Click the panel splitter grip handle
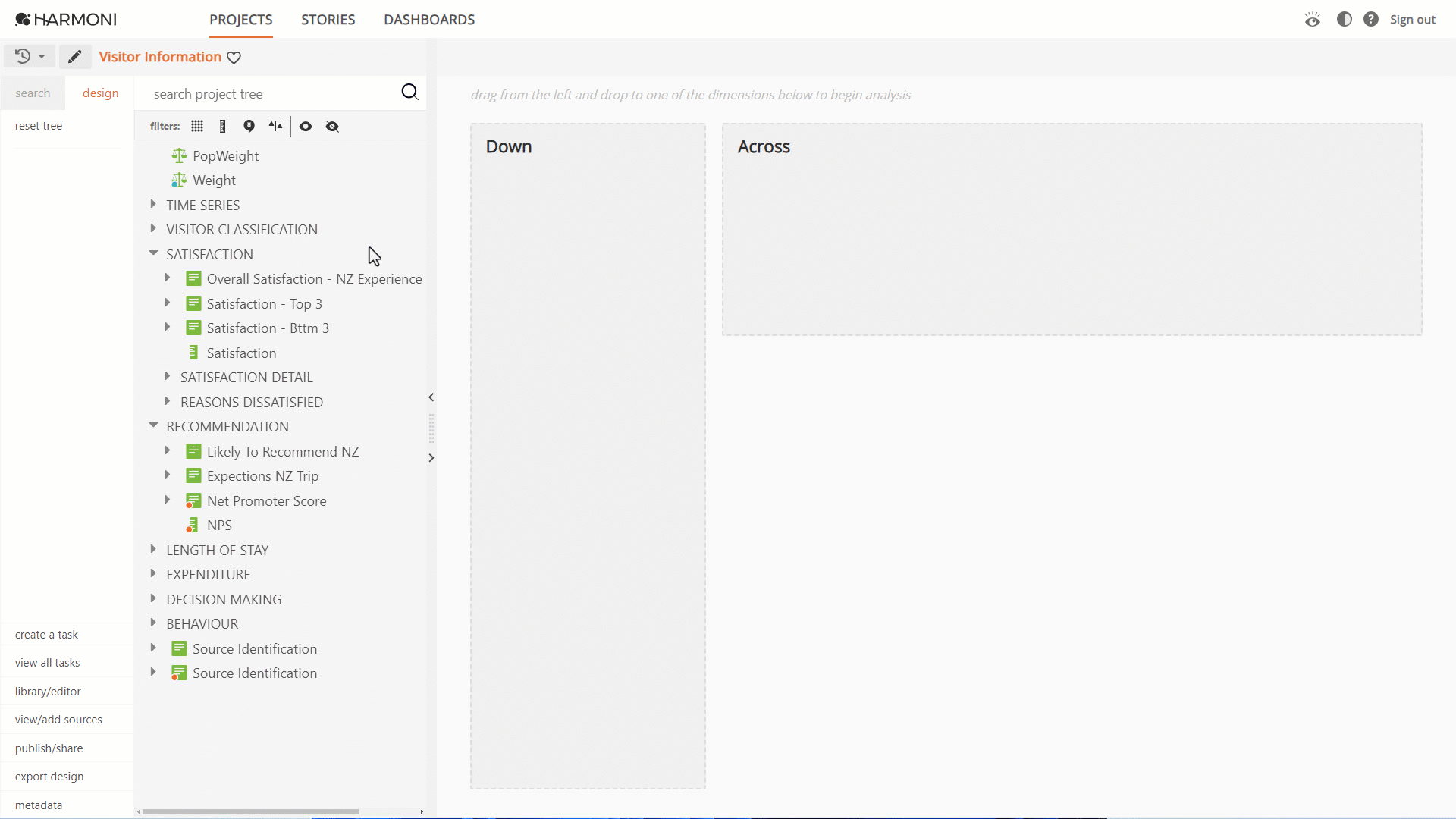1456x819 pixels. (431, 428)
